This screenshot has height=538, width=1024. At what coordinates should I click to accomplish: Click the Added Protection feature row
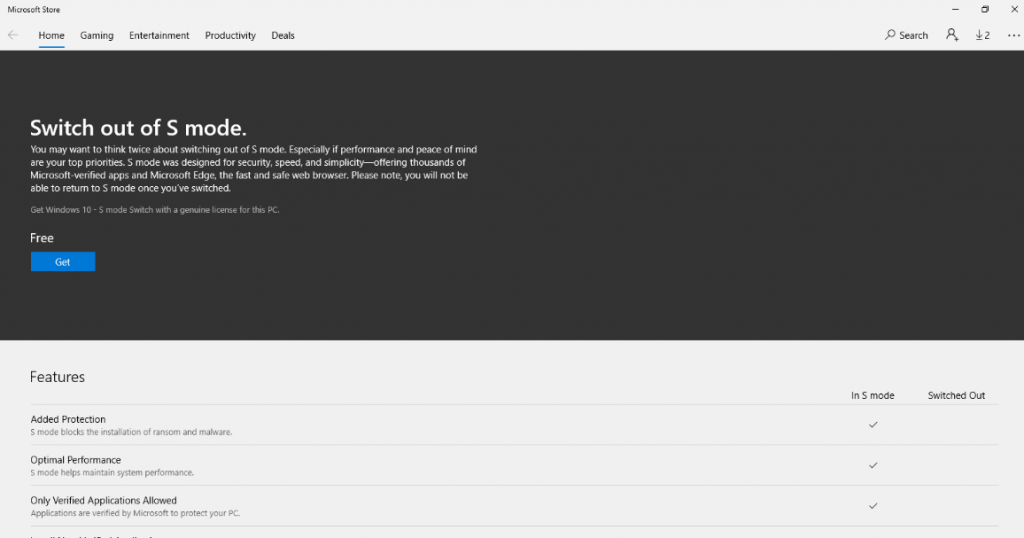click(x=514, y=425)
